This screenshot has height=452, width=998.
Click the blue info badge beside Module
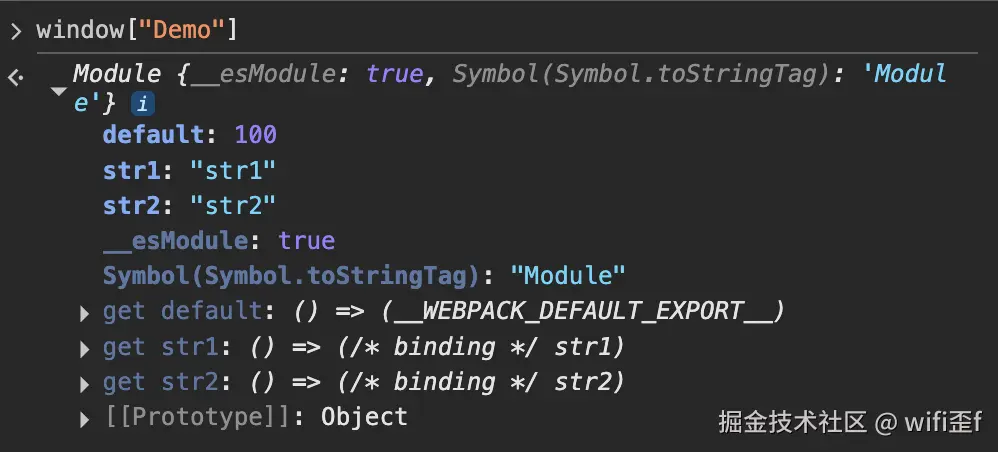click(x=143, y=103)
